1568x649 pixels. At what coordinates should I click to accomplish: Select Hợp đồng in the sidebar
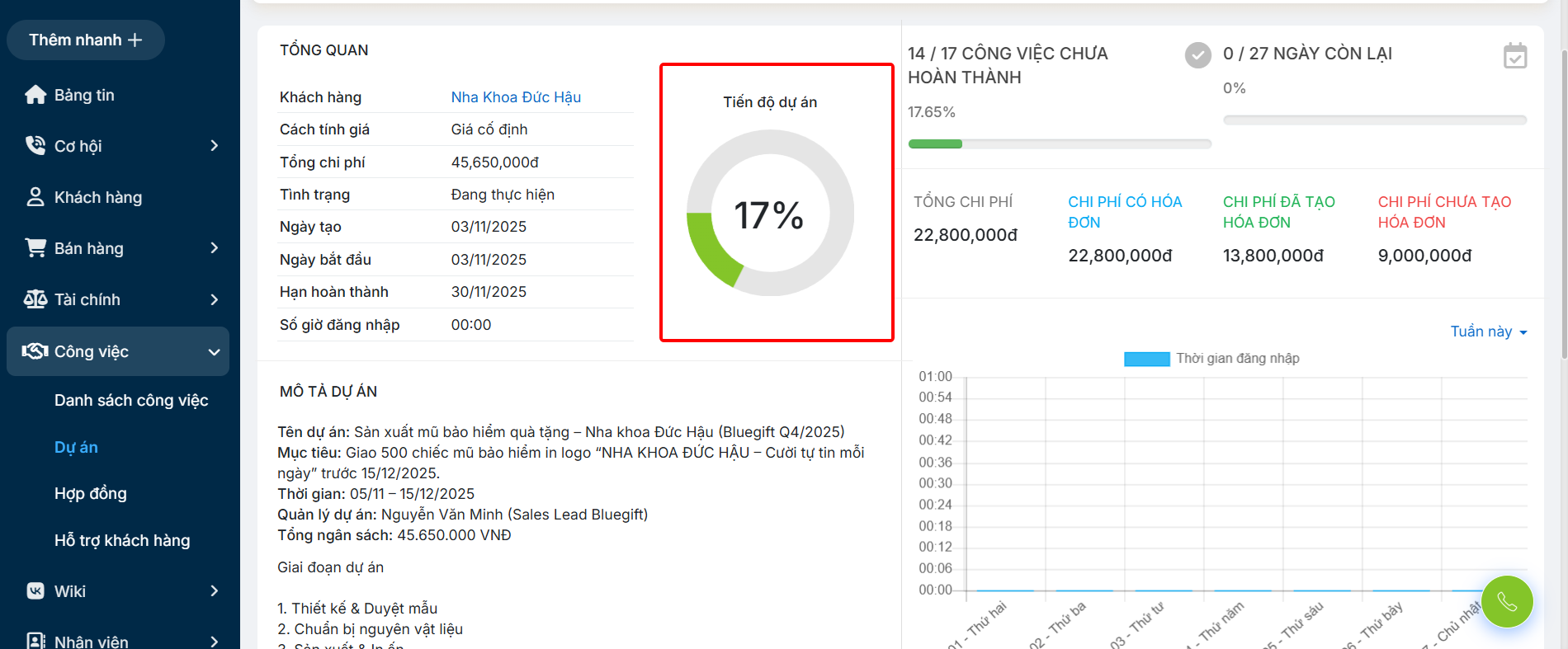pos(91,493)
